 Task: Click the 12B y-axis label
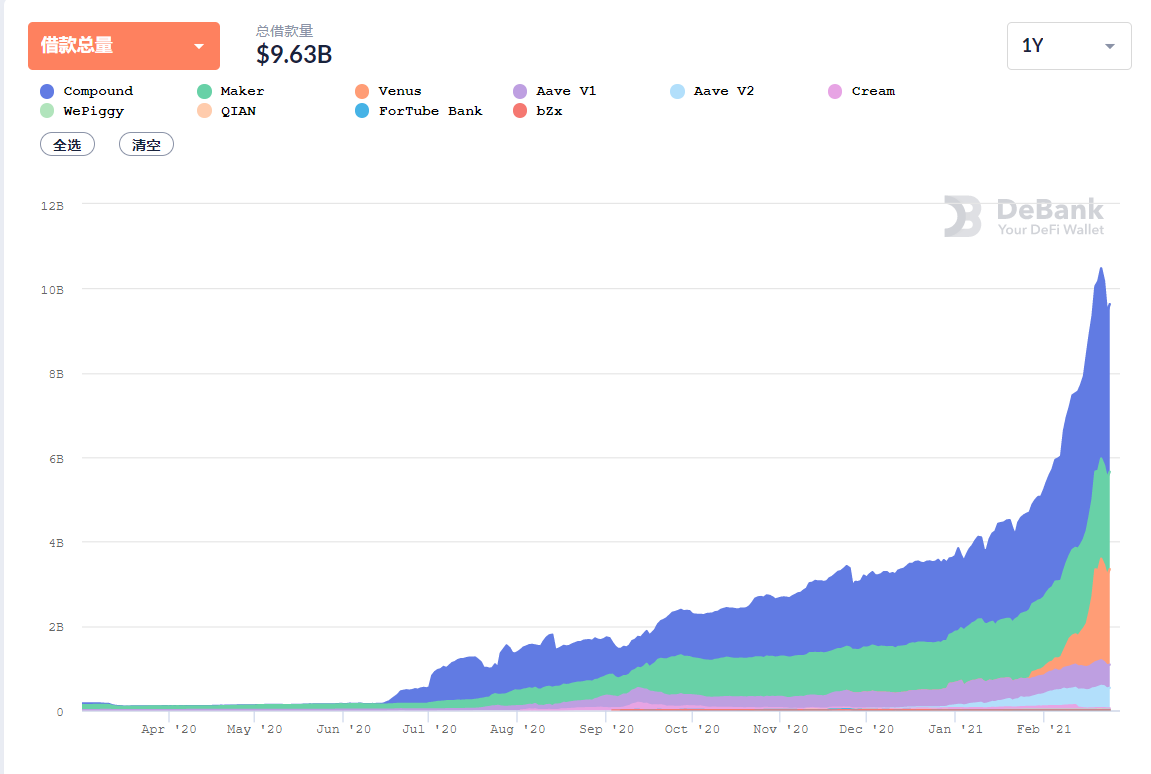(52, 206)
